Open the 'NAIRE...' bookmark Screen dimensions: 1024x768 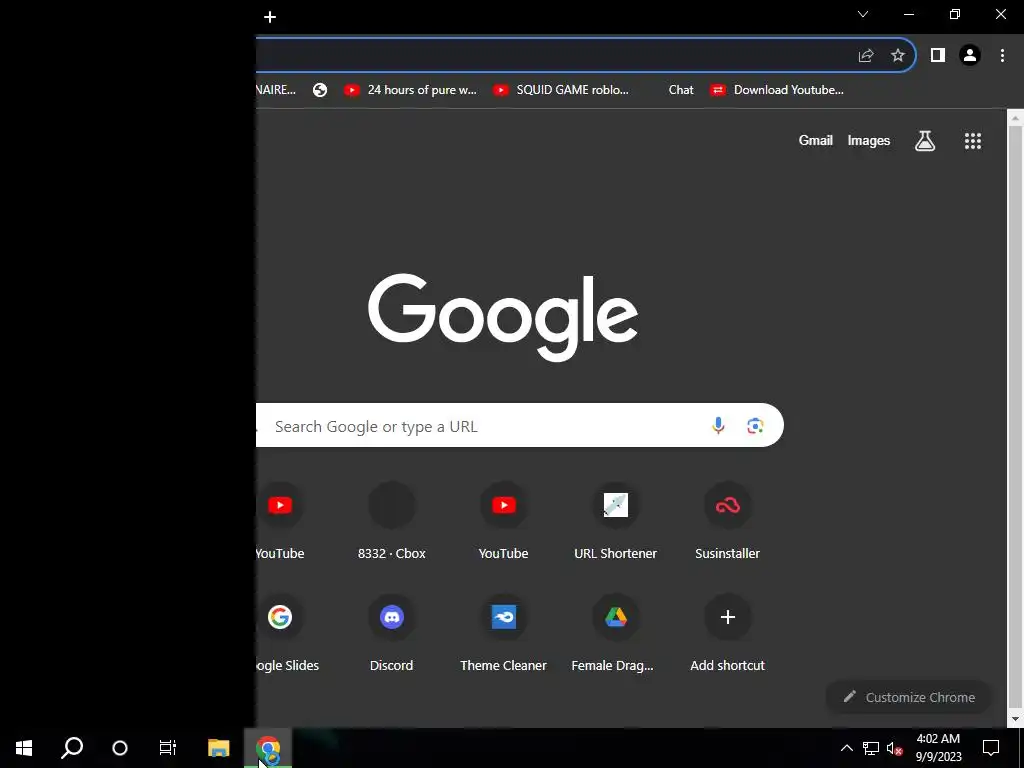276,90
